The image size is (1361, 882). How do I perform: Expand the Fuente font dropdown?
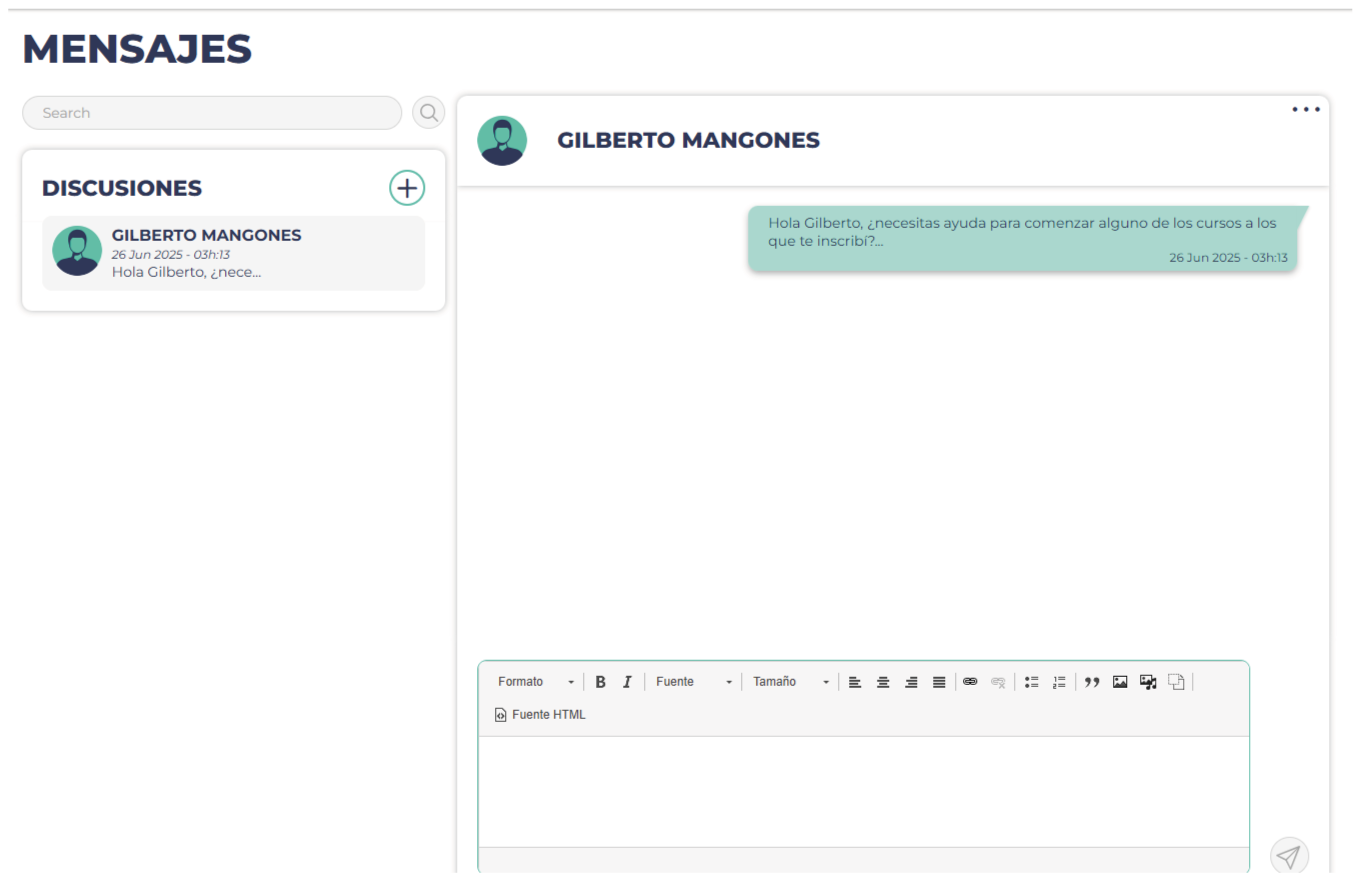[694, 682]
